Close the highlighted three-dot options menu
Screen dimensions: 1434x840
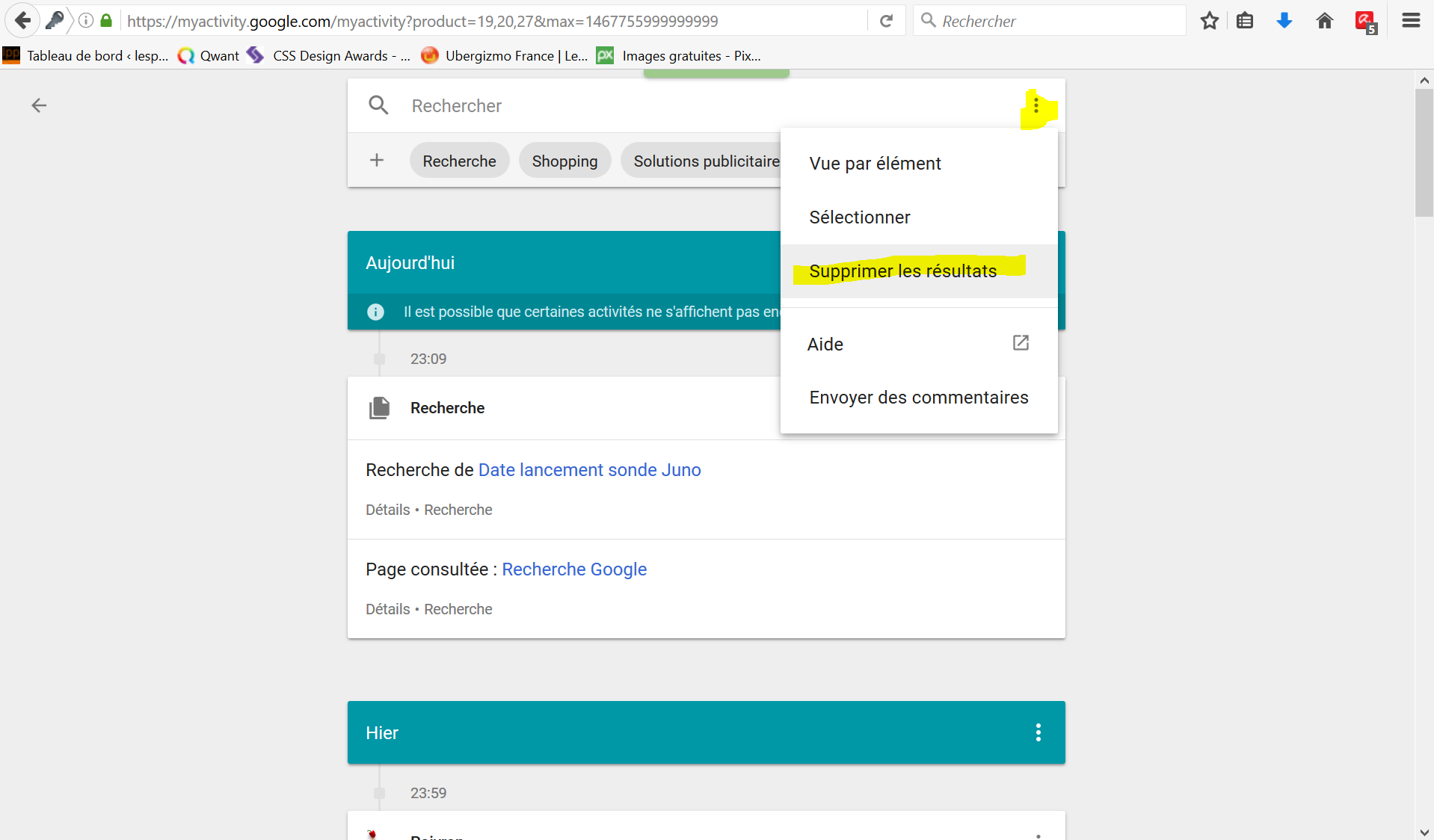pos(1036,106)
